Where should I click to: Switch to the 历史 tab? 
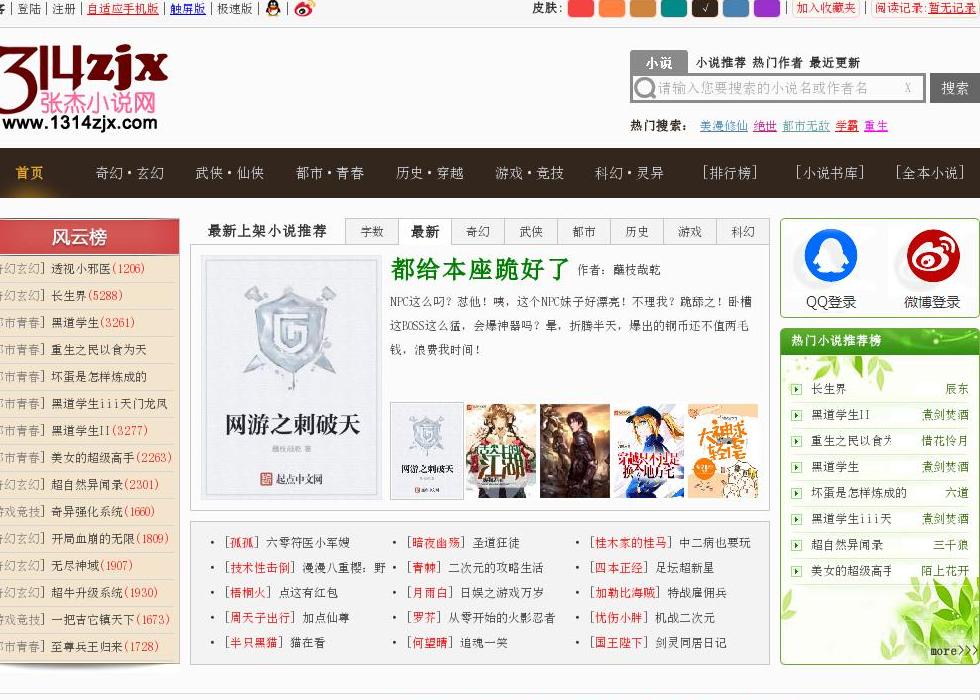pyautogui.click(x=637, y=232)
